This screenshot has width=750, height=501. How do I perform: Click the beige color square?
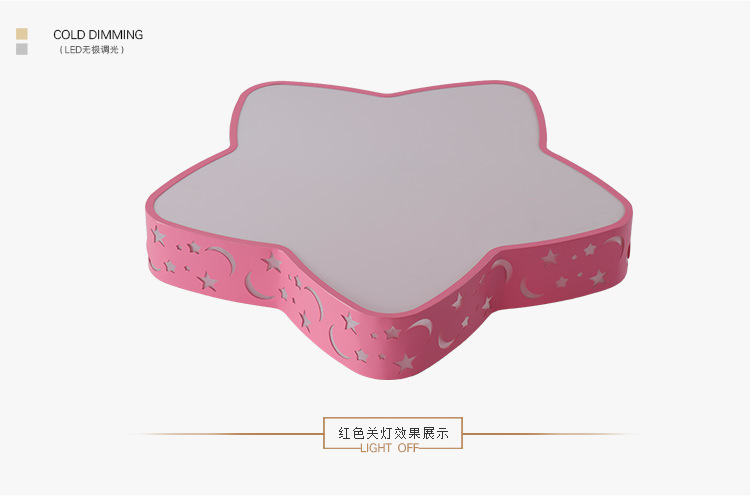click(x=22, y=33)
